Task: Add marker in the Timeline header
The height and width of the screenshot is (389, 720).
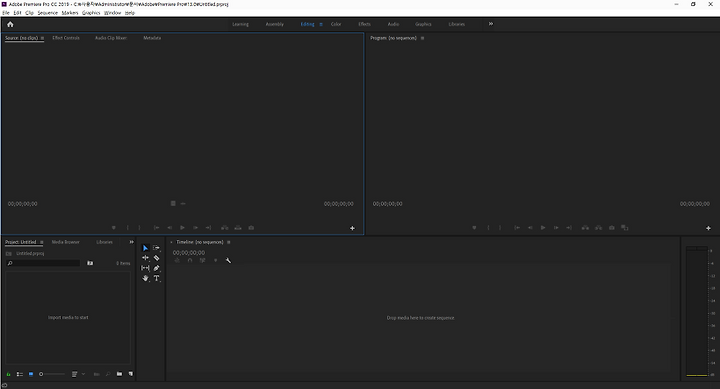Action: click(215, 260)
